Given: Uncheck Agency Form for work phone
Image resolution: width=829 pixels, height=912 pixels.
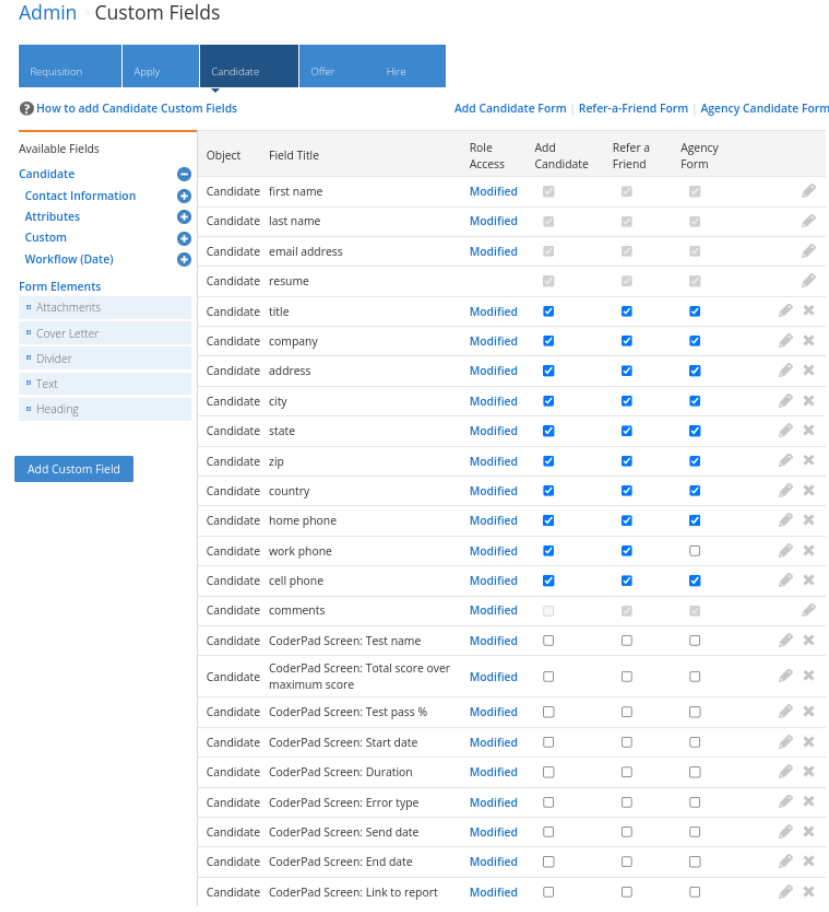Looking at the screenshot, I should coord(694,550).
